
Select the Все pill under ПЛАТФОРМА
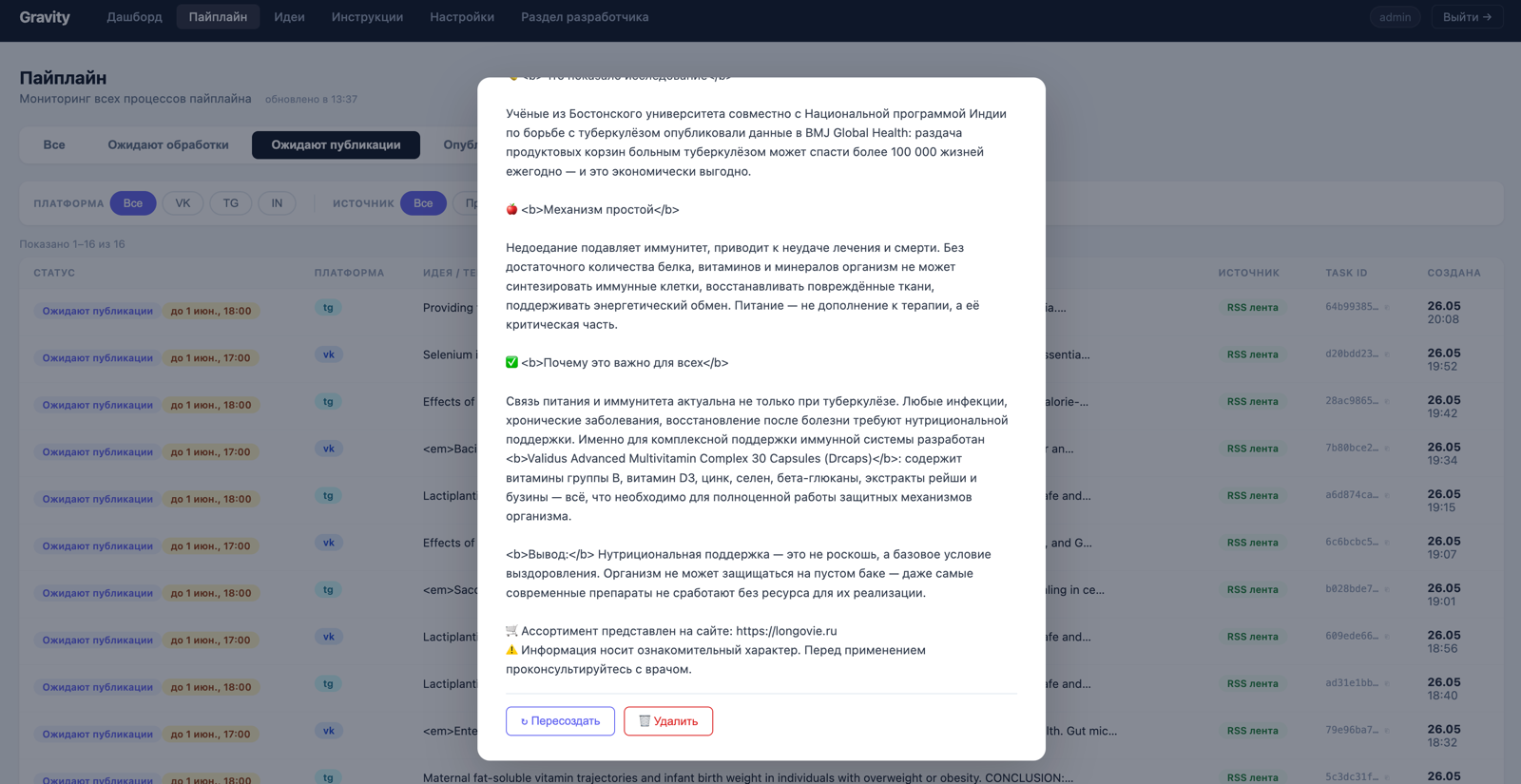click(x=133, y=203)
